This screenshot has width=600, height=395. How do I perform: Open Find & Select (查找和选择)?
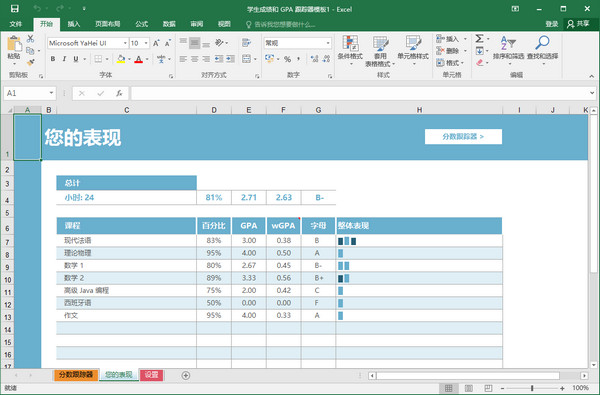(543, 50)
